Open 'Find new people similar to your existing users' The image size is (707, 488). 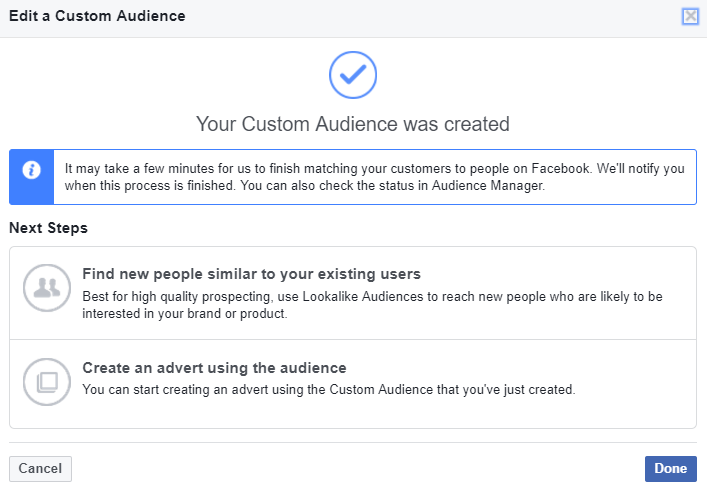click(x=251, y=274)
